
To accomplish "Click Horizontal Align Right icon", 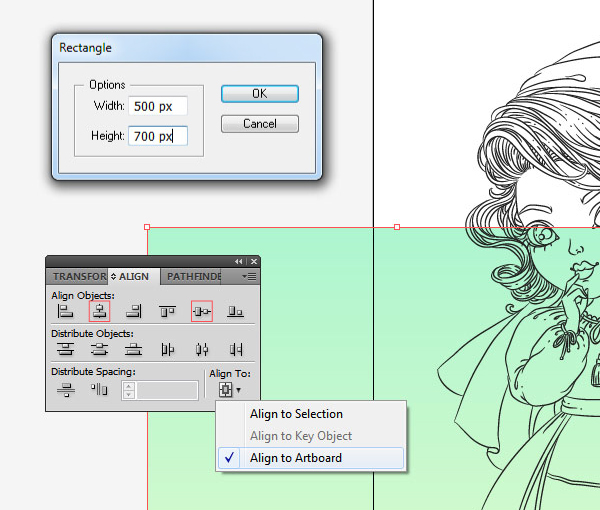I will pos(133,311).
